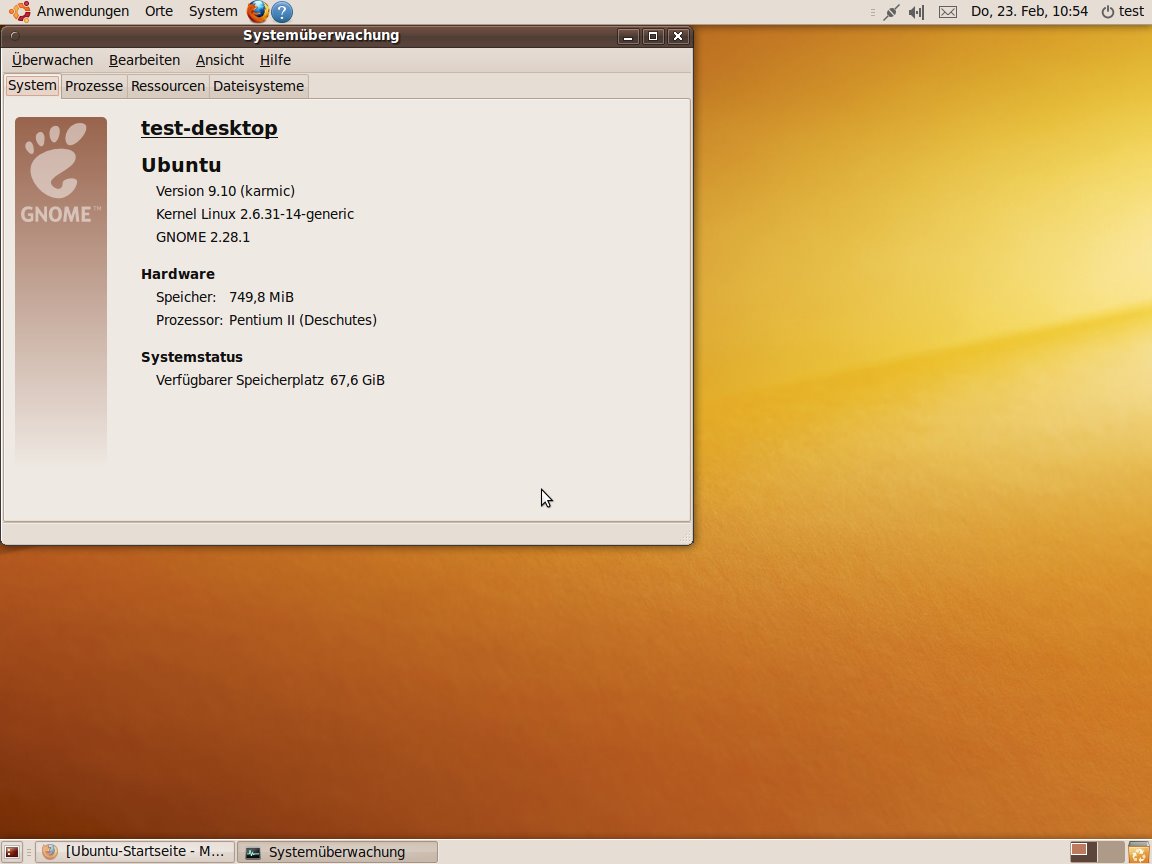Viewport: 1152px width, 864px height.
Task: Open the volume control icon
Action: click(916, 12)
